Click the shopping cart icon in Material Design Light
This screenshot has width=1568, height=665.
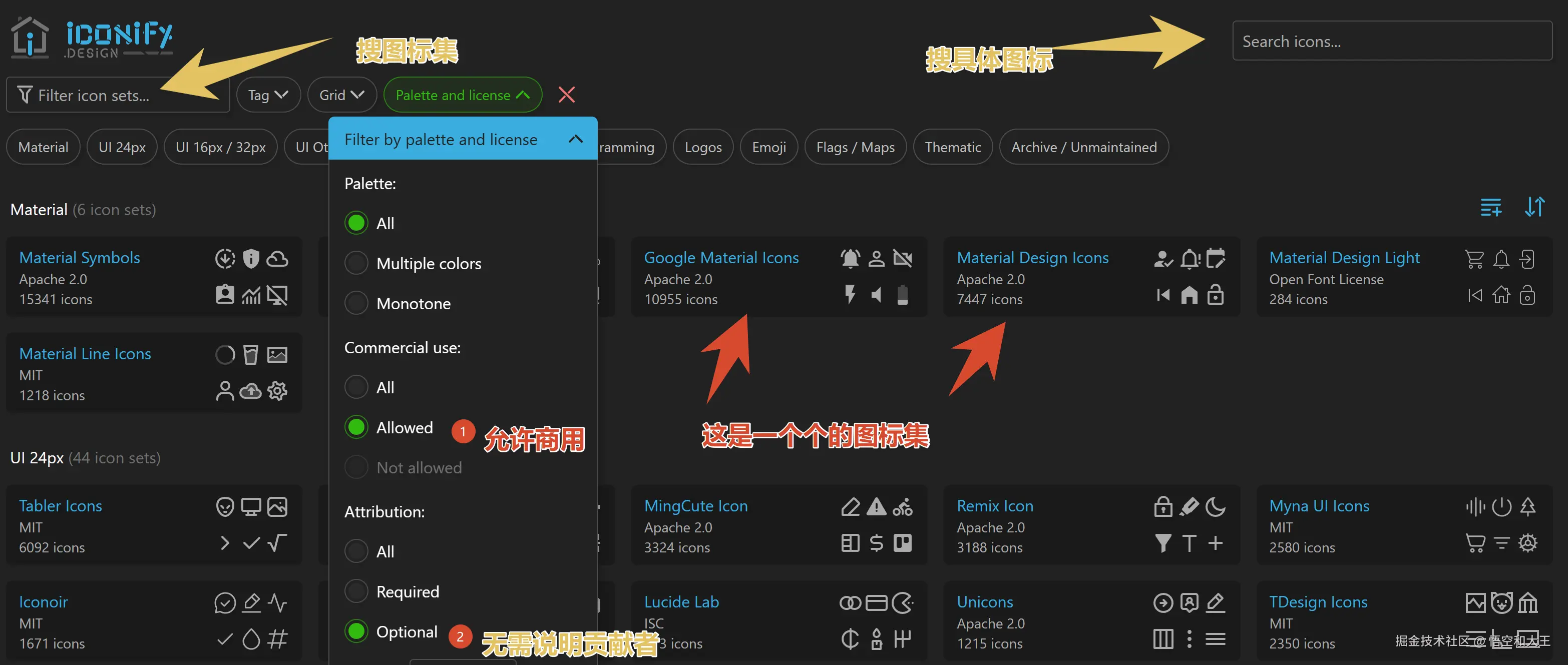(1474, 259)
